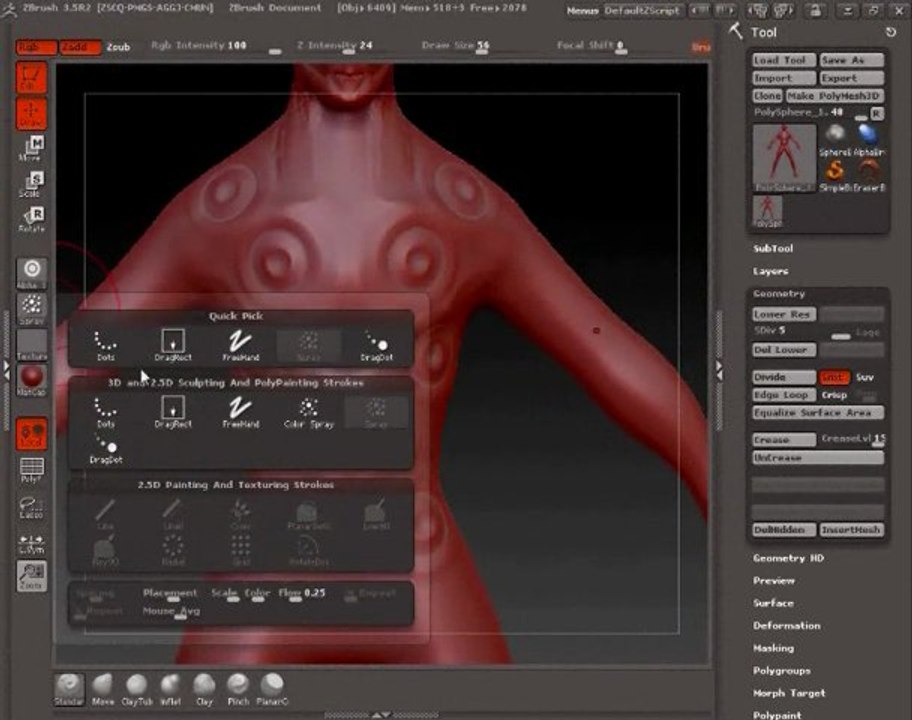Viewport: 912px width, 720px height.
Task: Pick the Color Spray stroke icon
Action: 308,412
